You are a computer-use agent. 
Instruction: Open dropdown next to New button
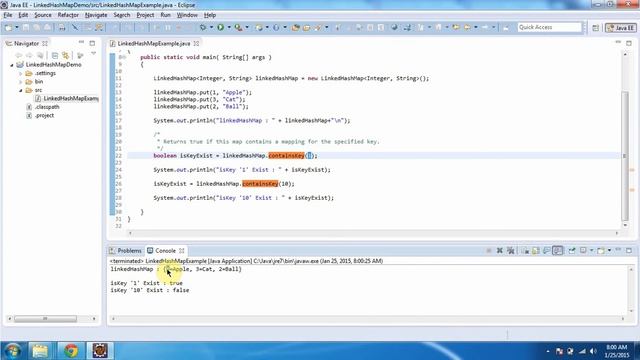click(x=17, y=27)
